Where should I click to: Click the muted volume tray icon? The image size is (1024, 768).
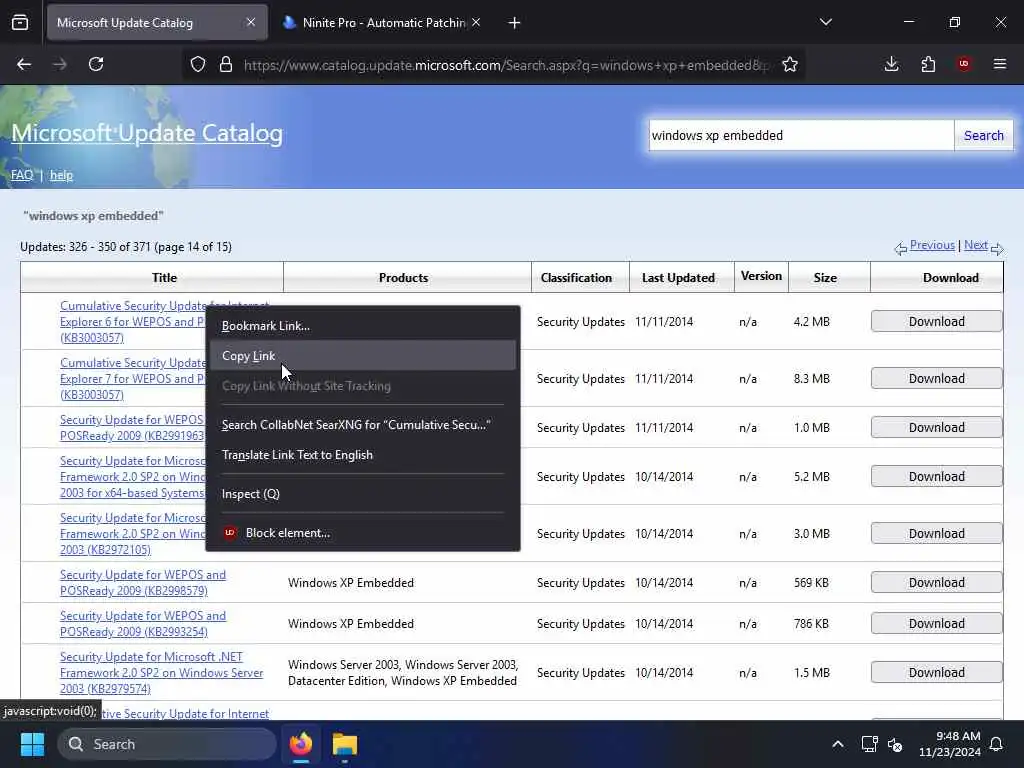tap(895, 744)
